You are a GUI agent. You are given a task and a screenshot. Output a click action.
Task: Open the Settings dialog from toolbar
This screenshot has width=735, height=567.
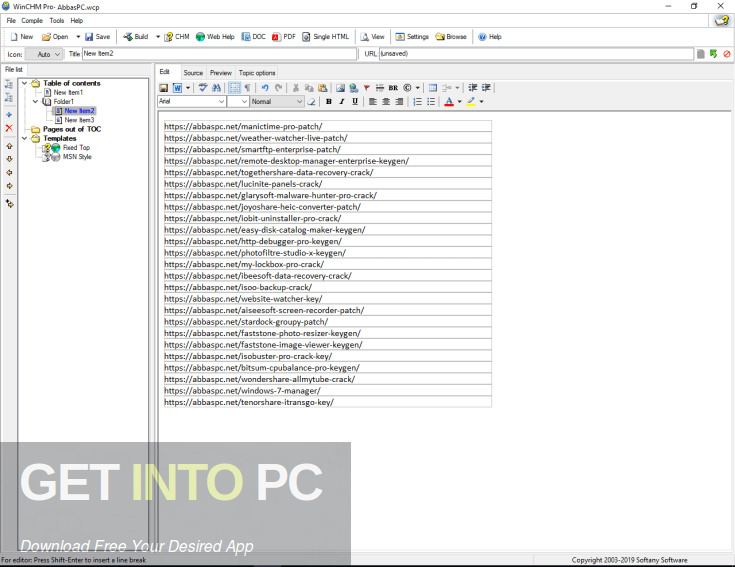[412, 37]
